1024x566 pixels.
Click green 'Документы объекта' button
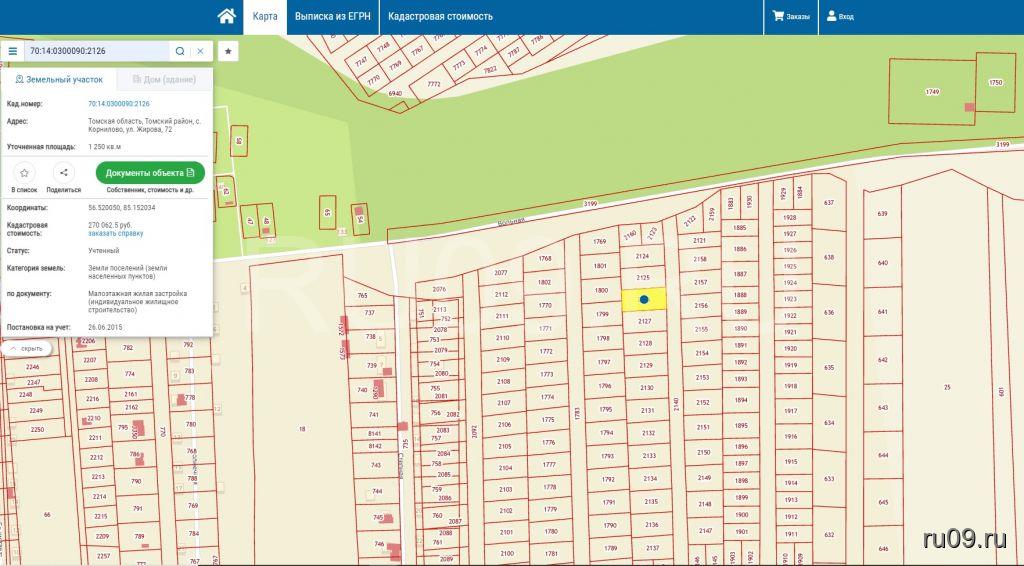(150, 173)
